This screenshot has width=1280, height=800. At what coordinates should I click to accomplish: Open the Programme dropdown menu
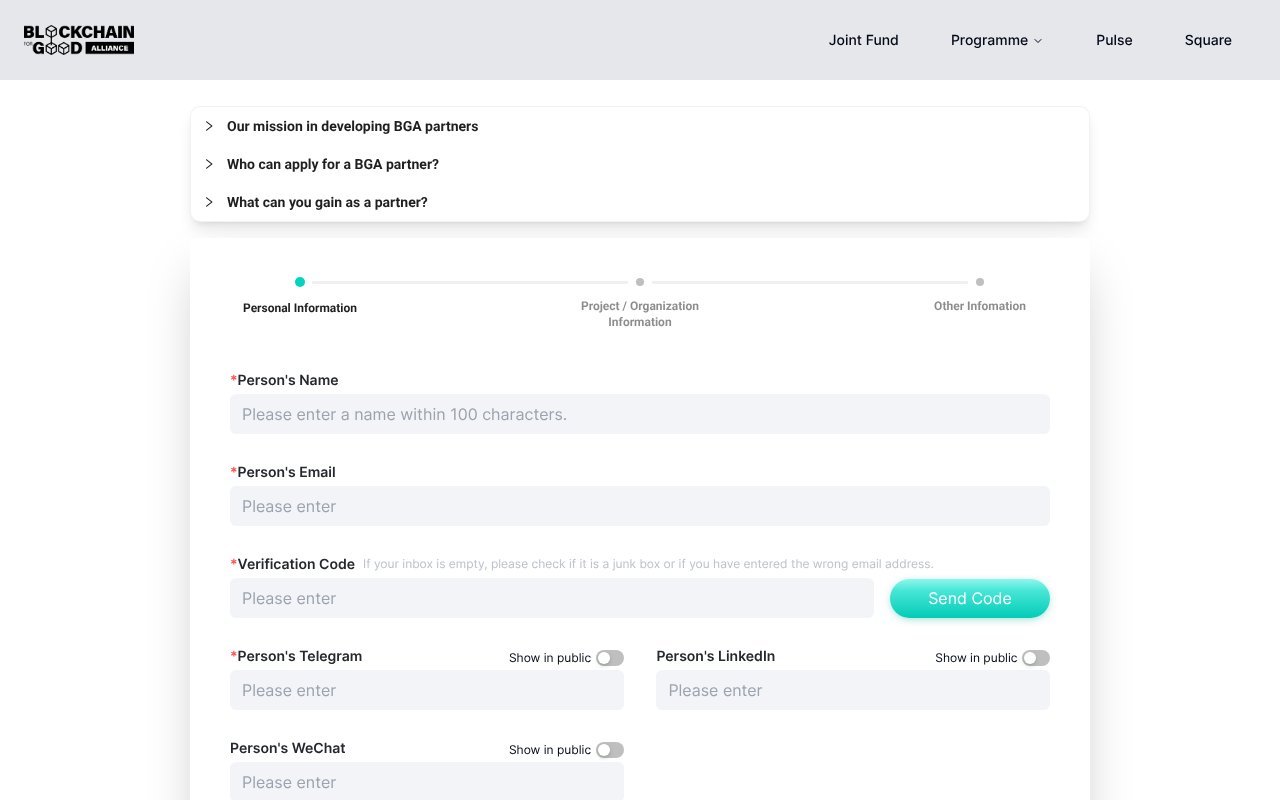click(x=996, y=40)
